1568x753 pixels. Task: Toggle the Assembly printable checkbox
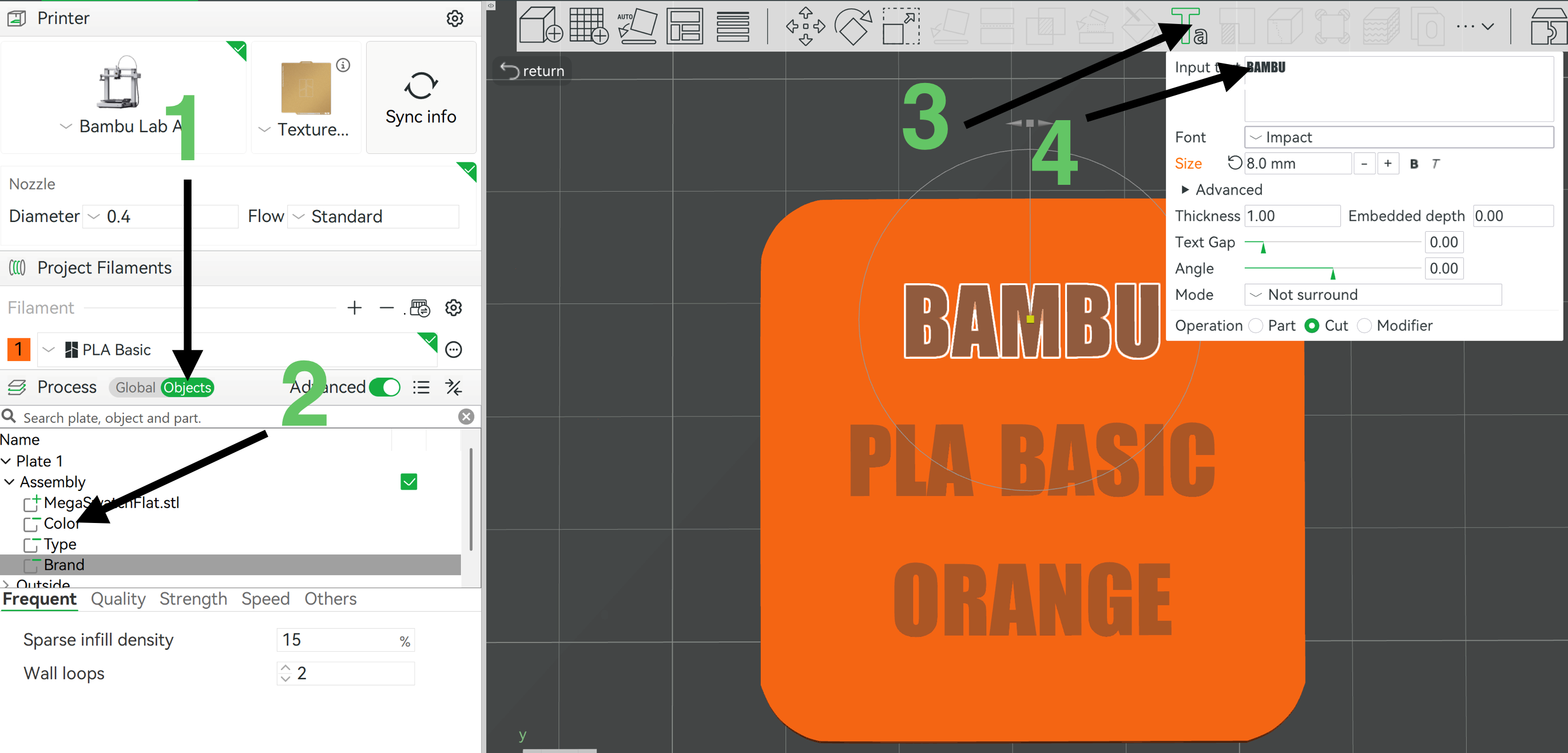coord(409,482)
